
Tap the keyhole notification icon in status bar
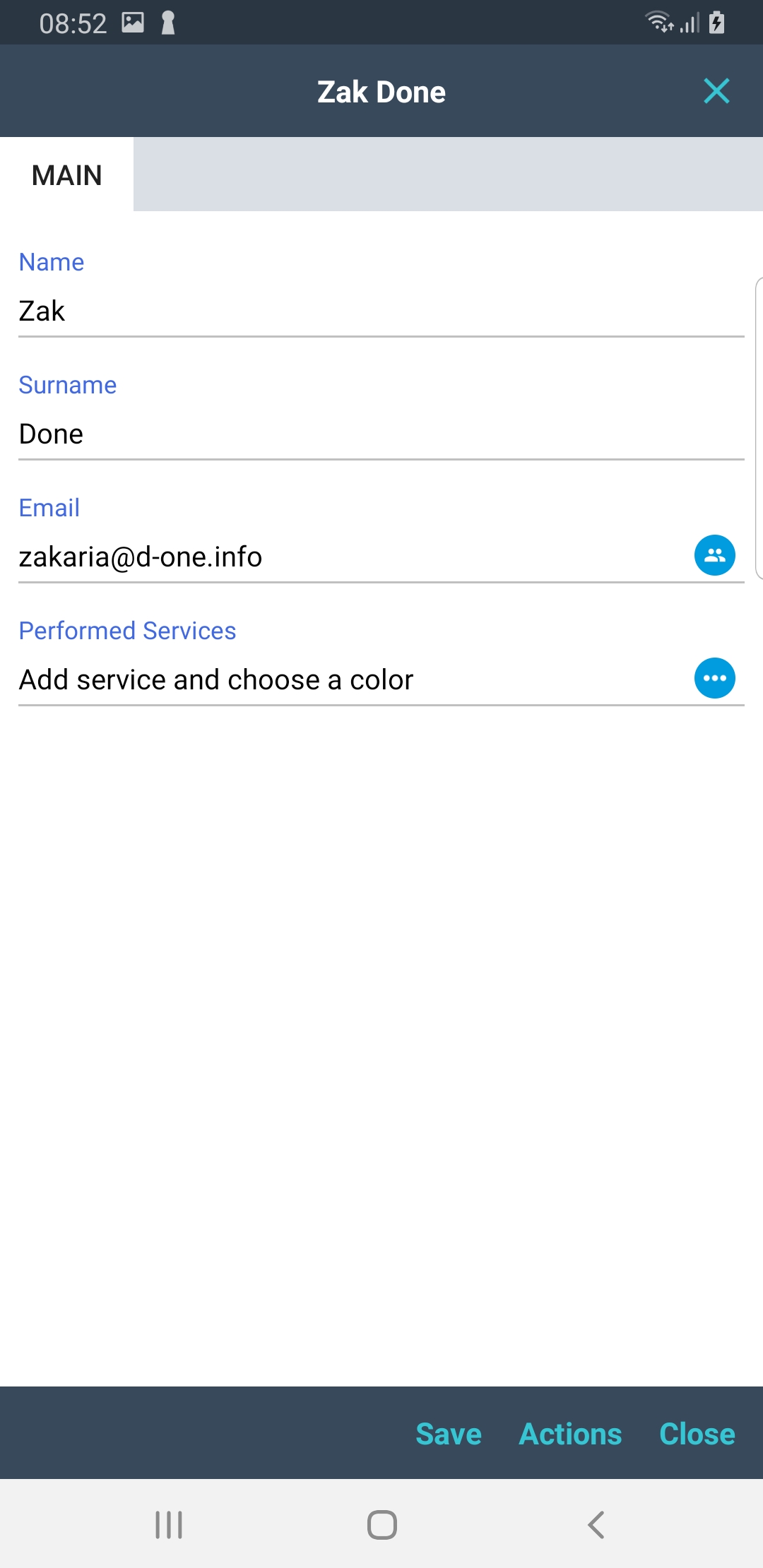(168, 23)
